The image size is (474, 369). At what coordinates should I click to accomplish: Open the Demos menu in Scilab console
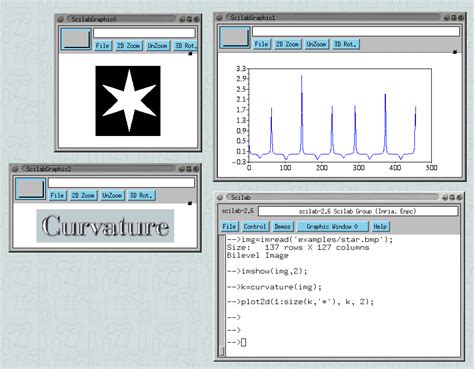[x=283, y=227]
